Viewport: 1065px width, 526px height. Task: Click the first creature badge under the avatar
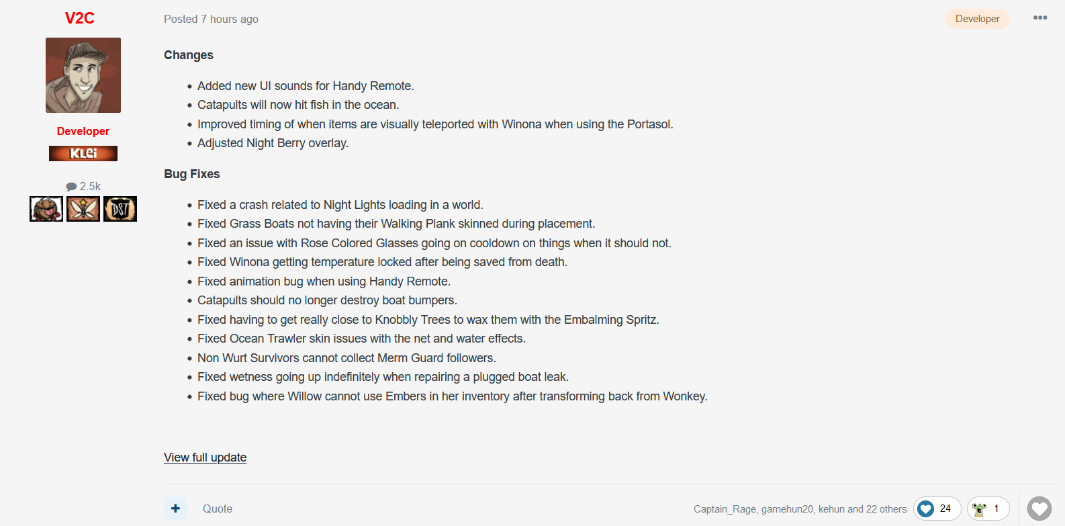(x=46, y=209)
